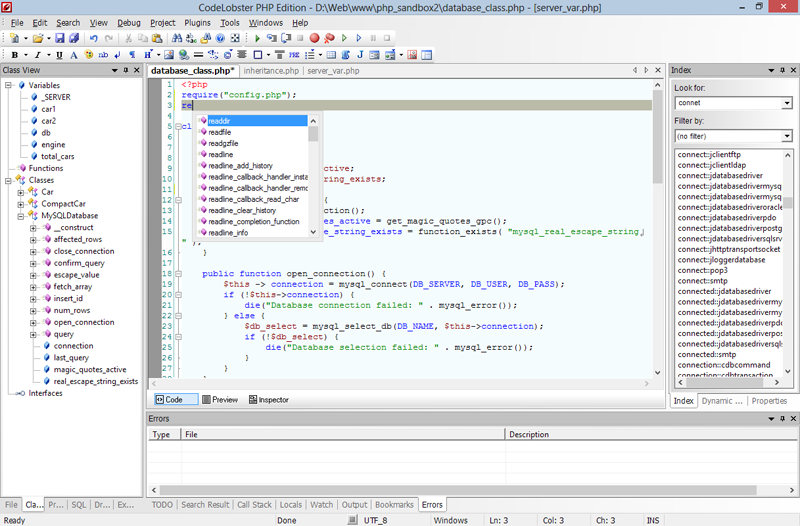Pin the Class View panel
This screenshot has height=526, width=800.
(128, 70)
